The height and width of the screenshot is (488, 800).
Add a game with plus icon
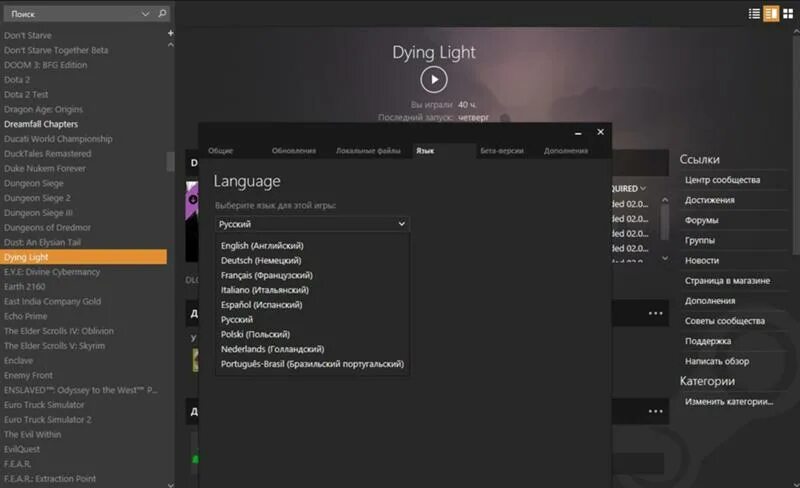[x=170, y=33]
